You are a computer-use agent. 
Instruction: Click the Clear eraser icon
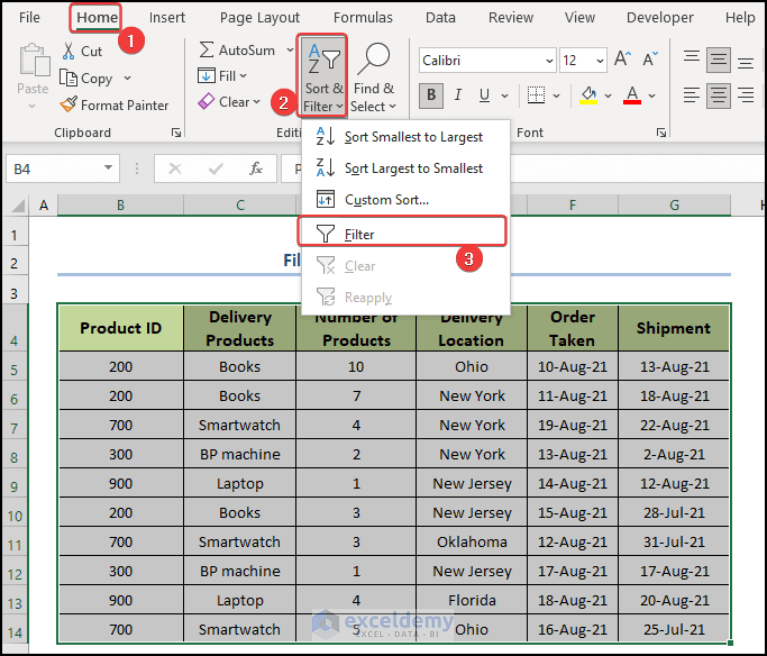(206, 102)
